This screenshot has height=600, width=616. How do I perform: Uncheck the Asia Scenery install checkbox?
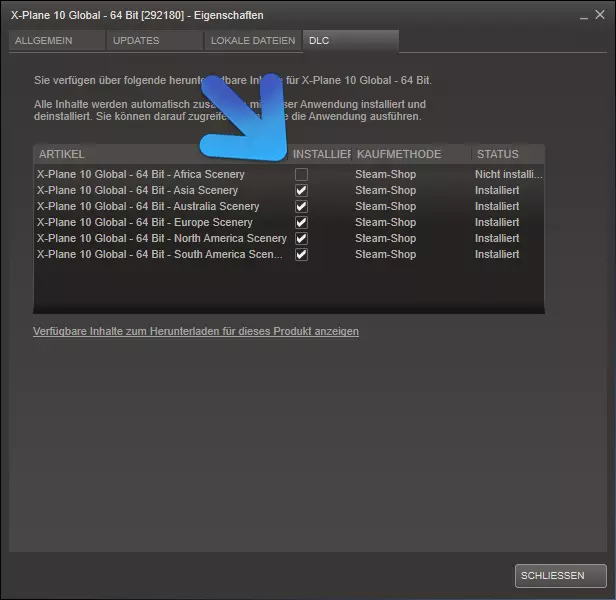301,191
